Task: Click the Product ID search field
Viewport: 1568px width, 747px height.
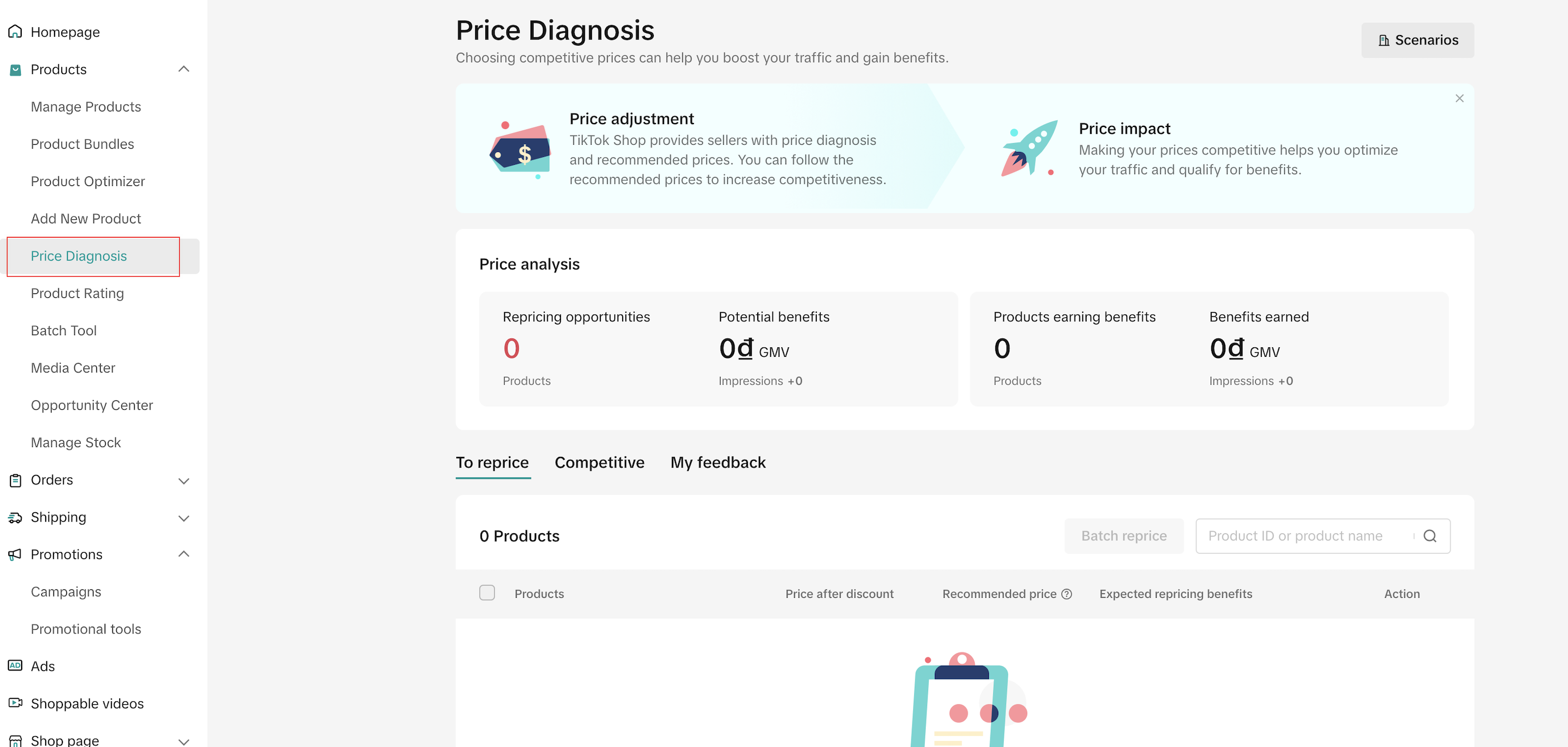Action: point(1303,535)
